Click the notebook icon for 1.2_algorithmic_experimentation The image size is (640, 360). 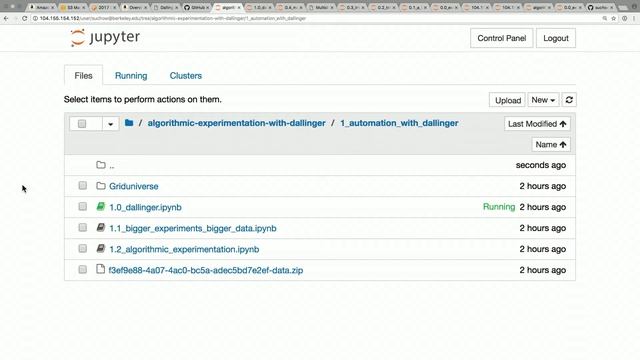(101, 249)
